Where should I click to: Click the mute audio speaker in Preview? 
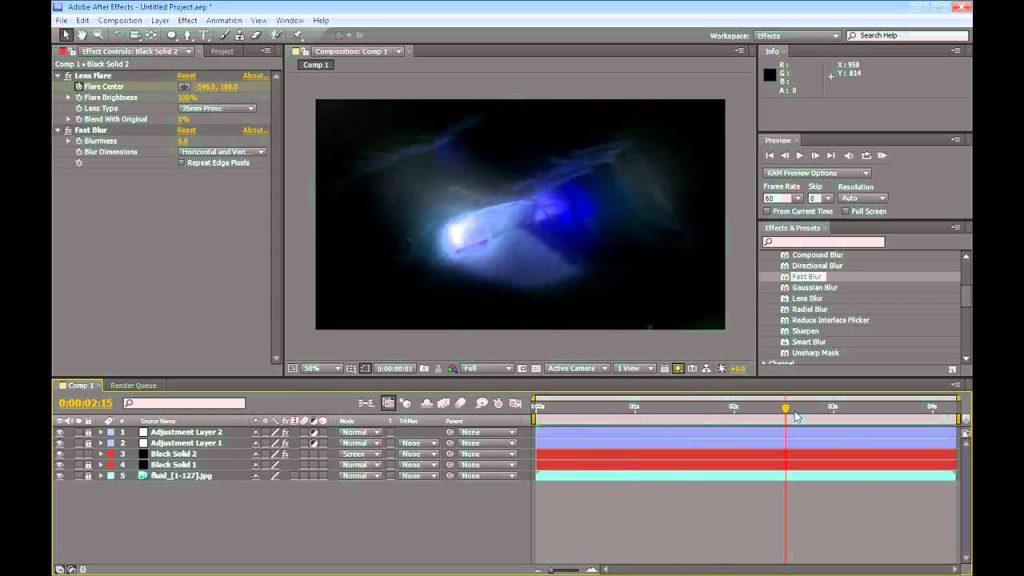pyautogui.click(x=849, y=155)
